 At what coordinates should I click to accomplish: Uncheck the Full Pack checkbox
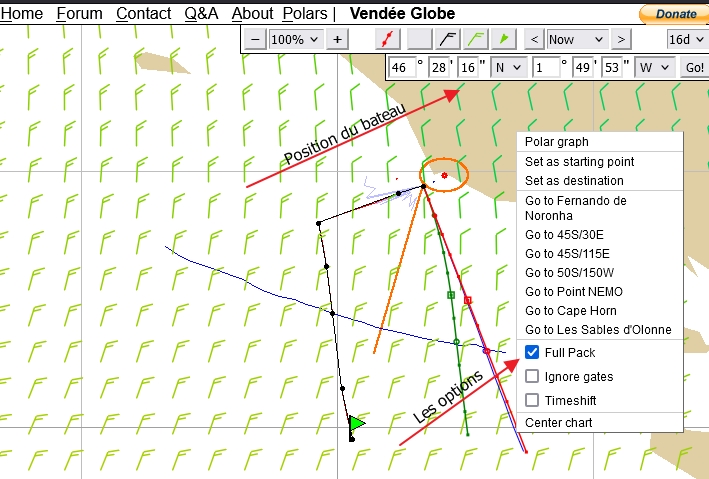click(x=532, y=352)
